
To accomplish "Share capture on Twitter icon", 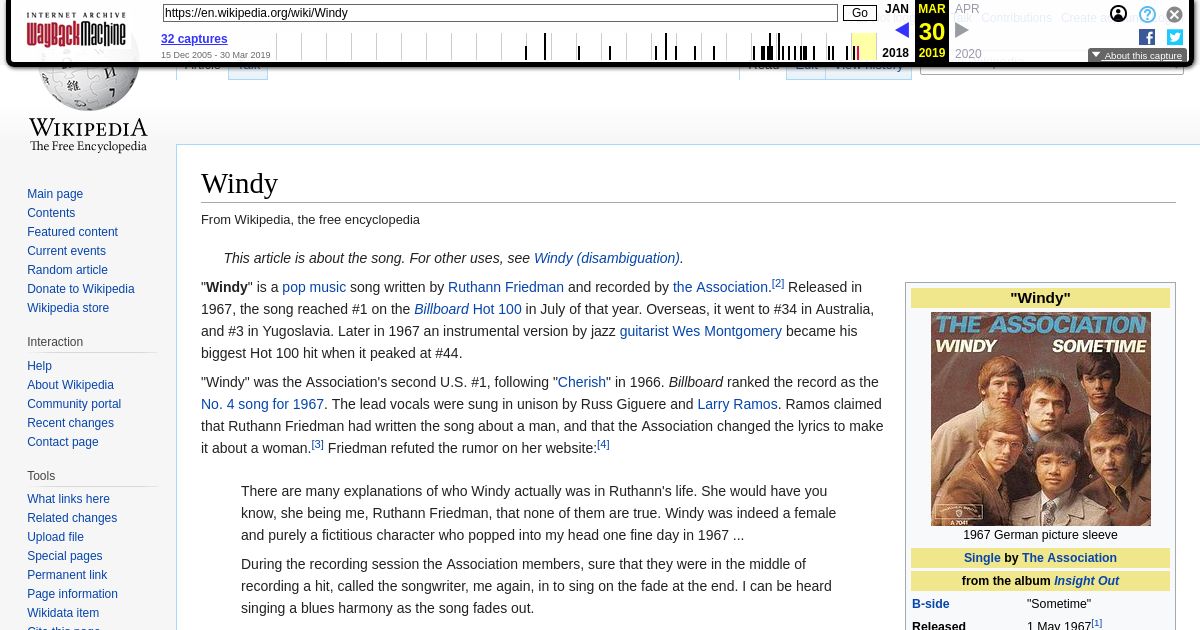I will (1175, 37).
